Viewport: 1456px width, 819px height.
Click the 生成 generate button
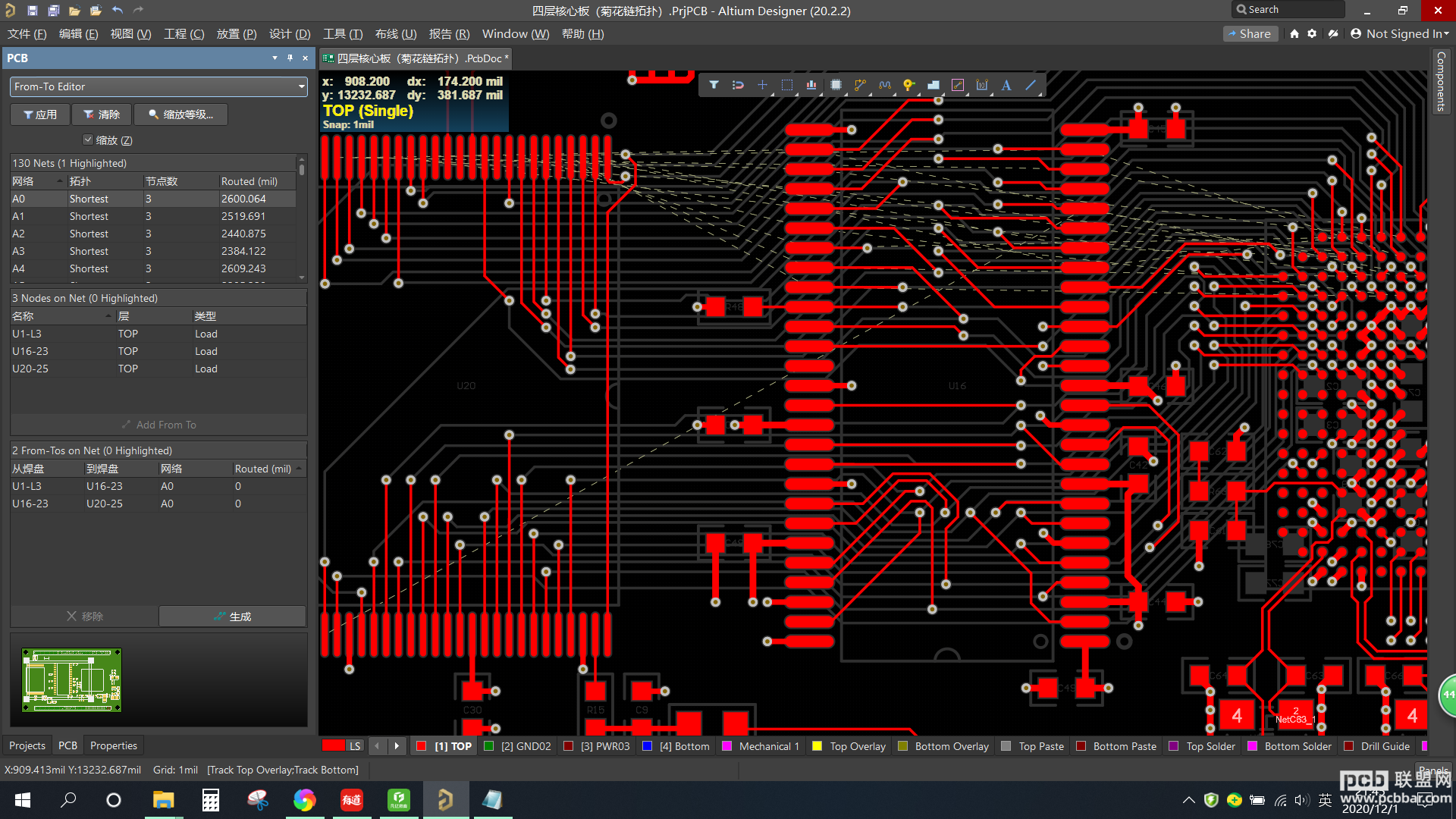232,617
